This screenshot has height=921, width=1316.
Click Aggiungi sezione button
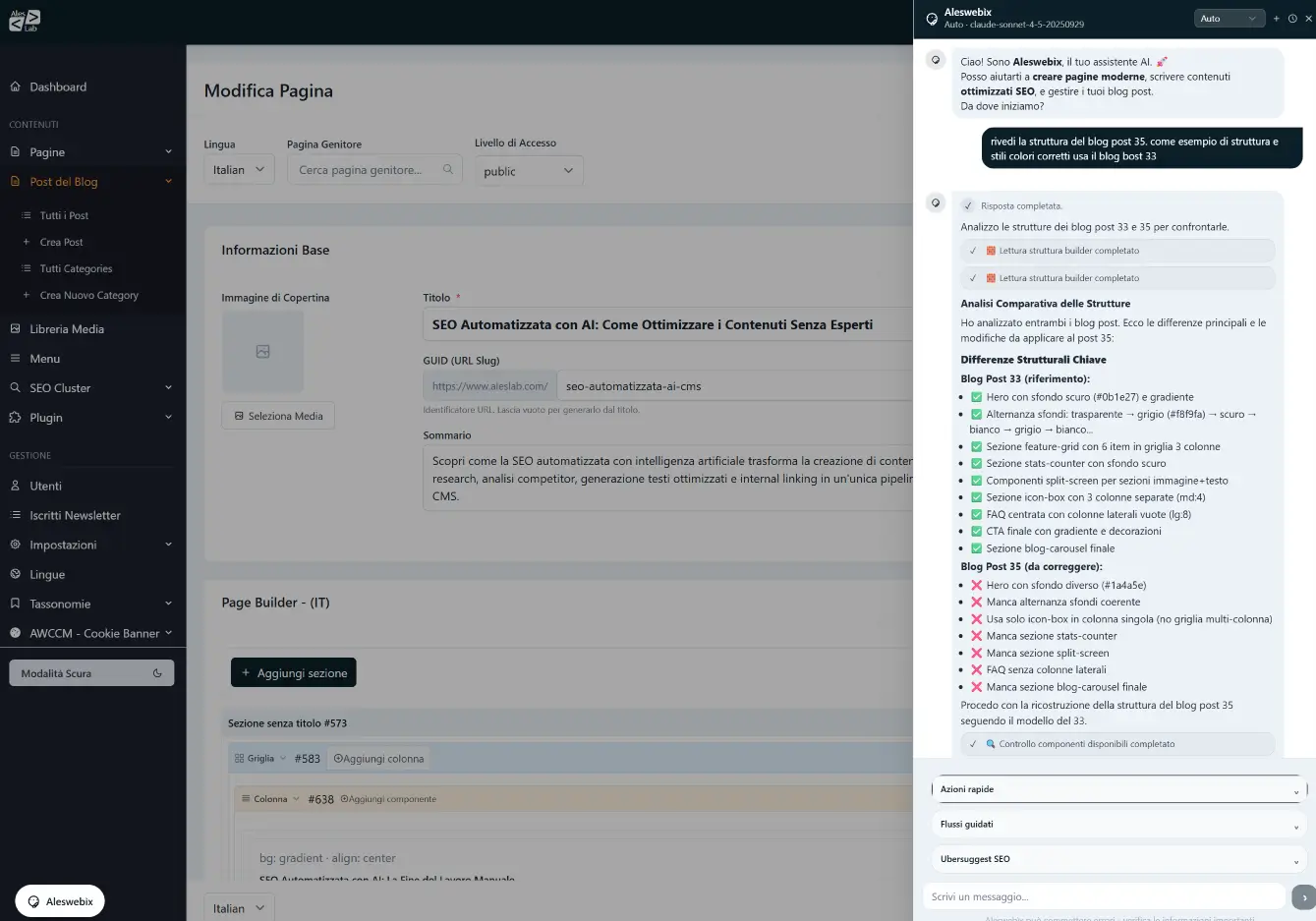point(294,673)
